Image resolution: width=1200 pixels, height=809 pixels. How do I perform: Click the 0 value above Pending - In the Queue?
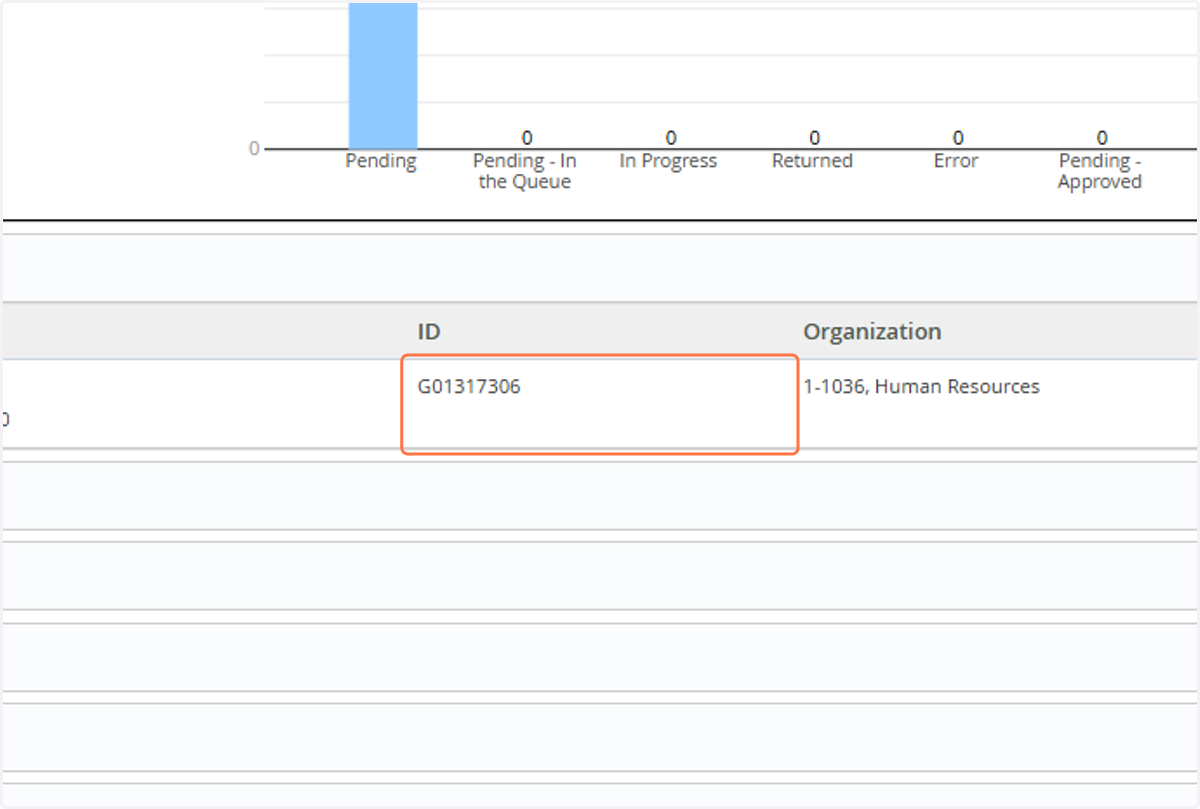(527, 138)
